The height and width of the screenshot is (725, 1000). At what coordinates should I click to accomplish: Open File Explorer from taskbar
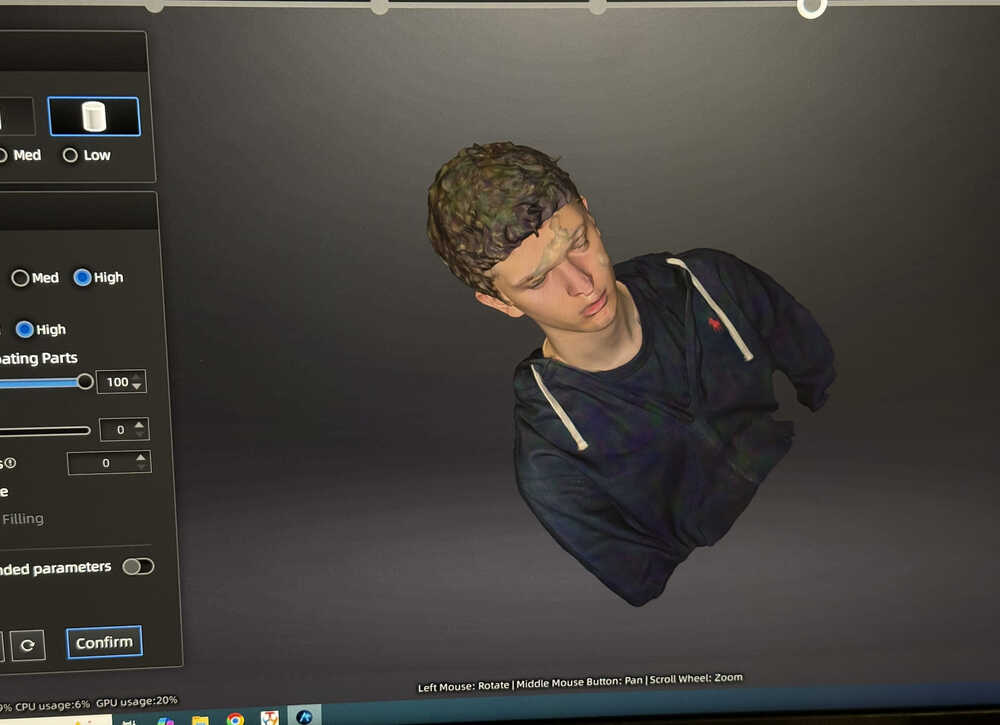pyautogui.click(x=200, y=720)
